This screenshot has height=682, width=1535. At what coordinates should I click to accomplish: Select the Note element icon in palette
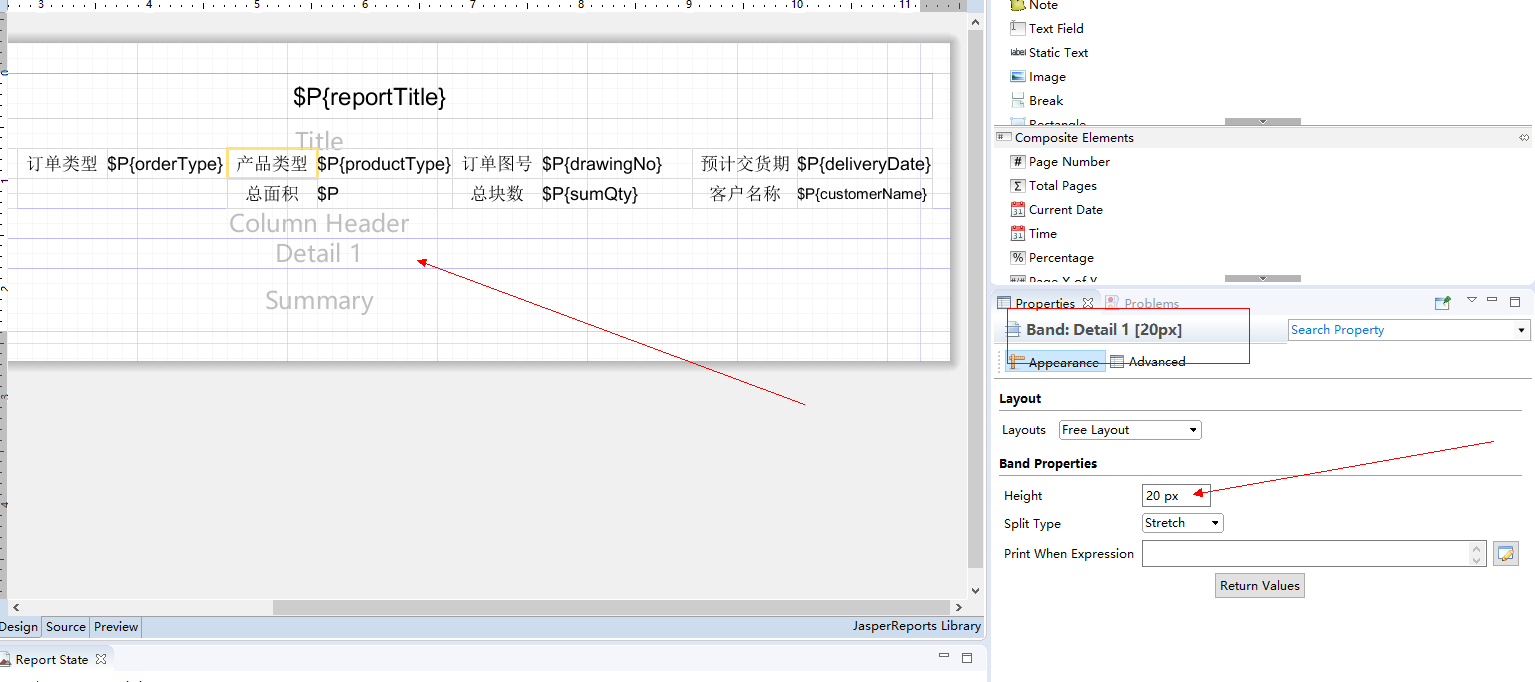point(1018,5)
